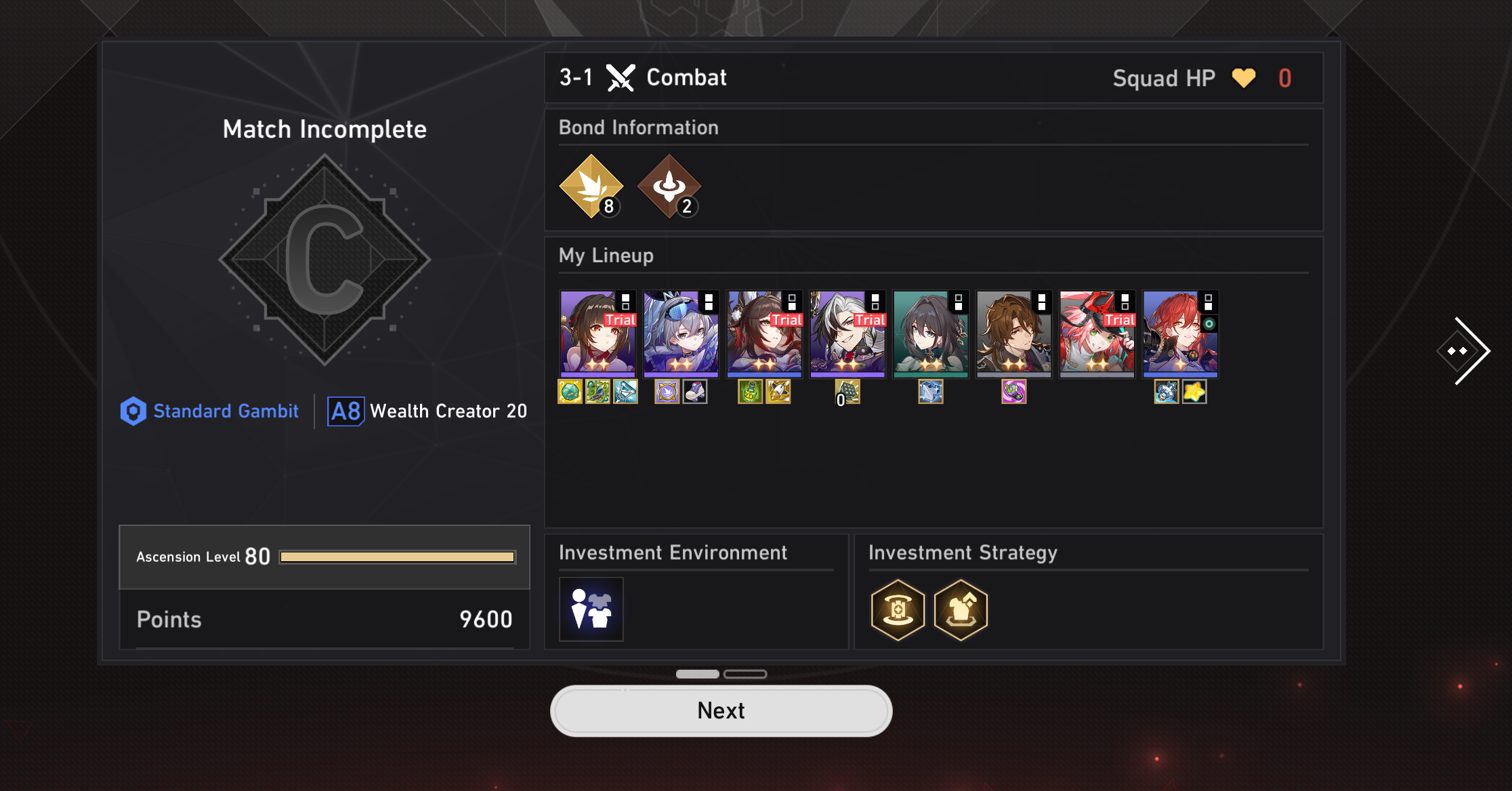The image size is (1512, 791).
Task: Select the pink-haired Trial character portrait
Action: point(1097,333)
